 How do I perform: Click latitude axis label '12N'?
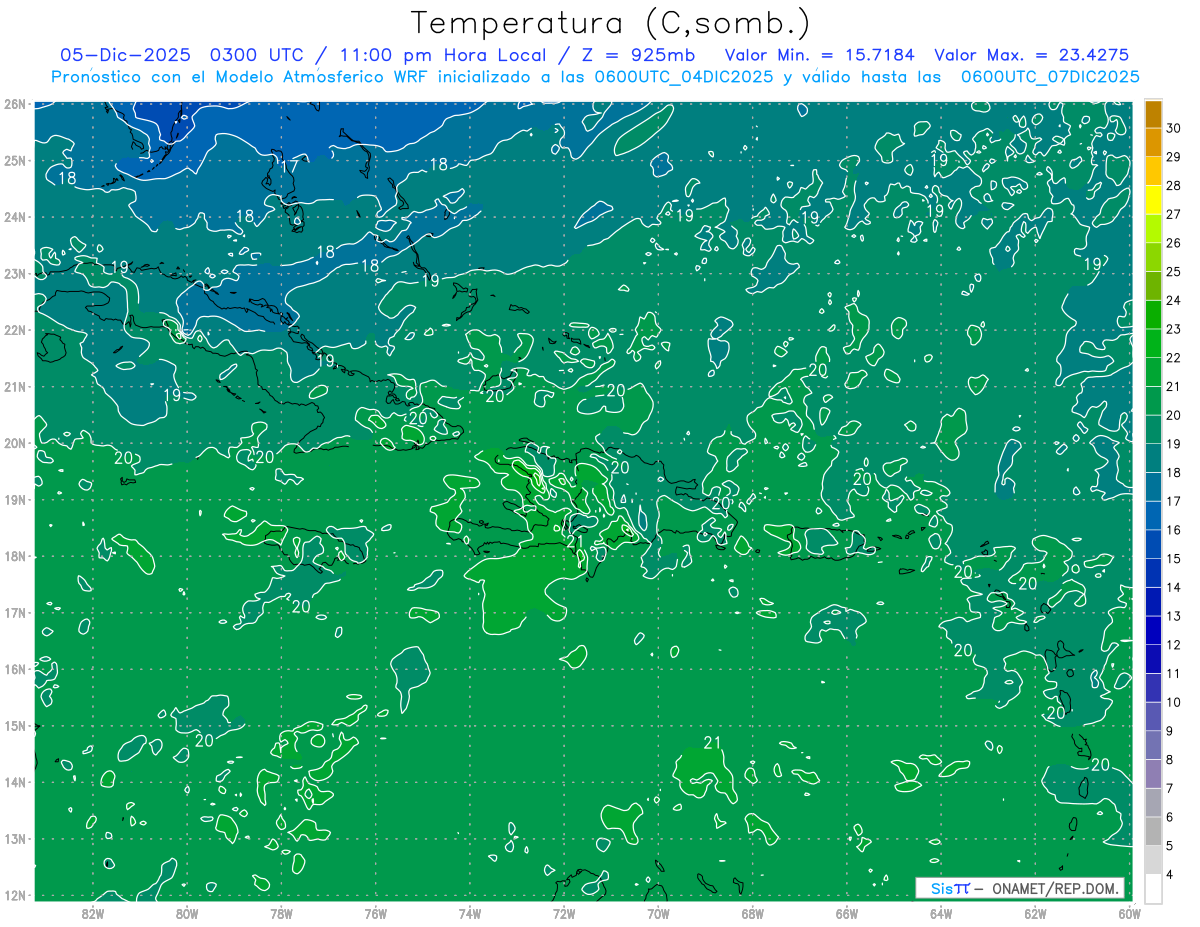coord(14,895)
